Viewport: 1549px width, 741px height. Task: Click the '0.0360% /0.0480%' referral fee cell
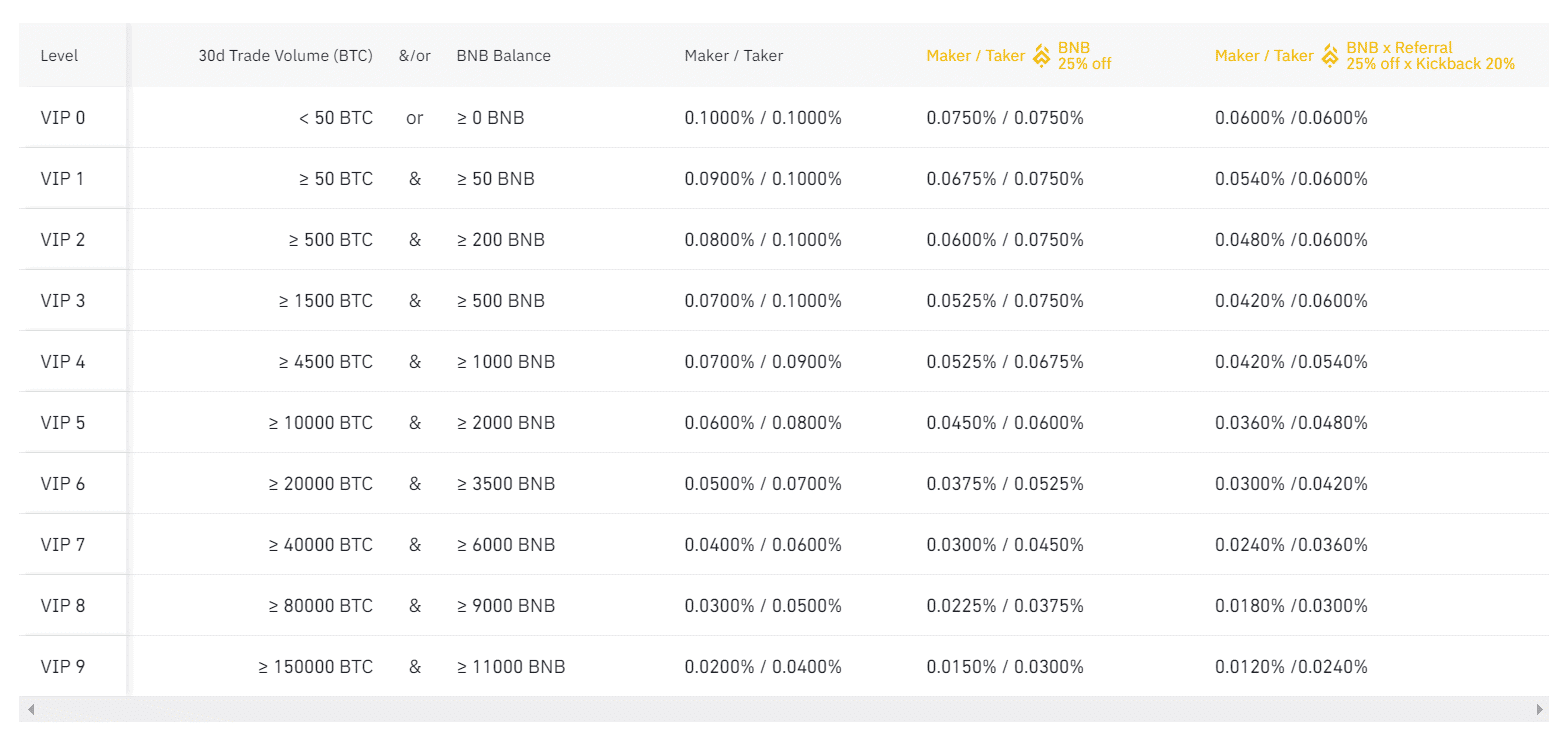click(x=1291, y=423)
